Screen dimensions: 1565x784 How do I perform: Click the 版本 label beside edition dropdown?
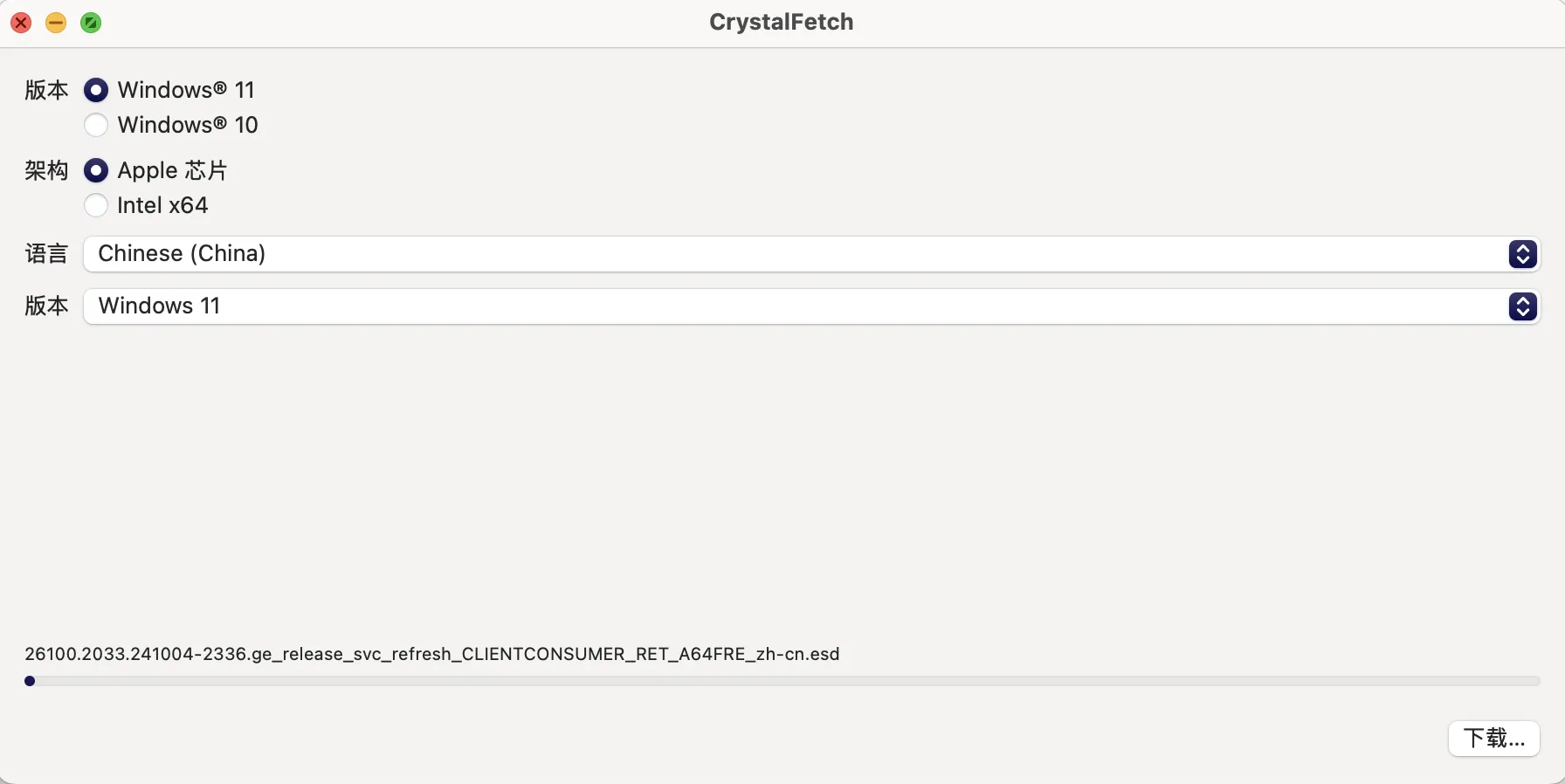click(46, 306)
